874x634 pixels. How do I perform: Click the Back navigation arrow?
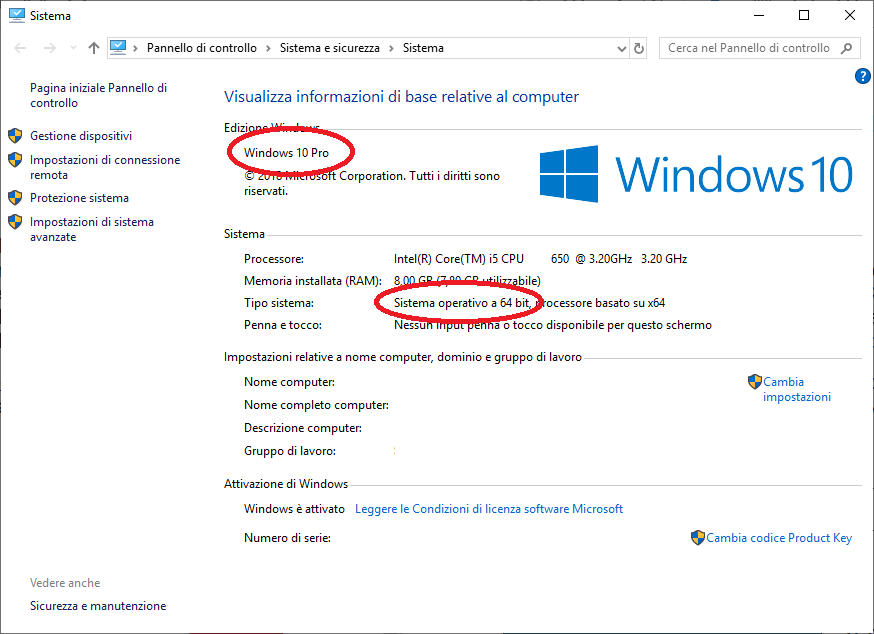21,49
